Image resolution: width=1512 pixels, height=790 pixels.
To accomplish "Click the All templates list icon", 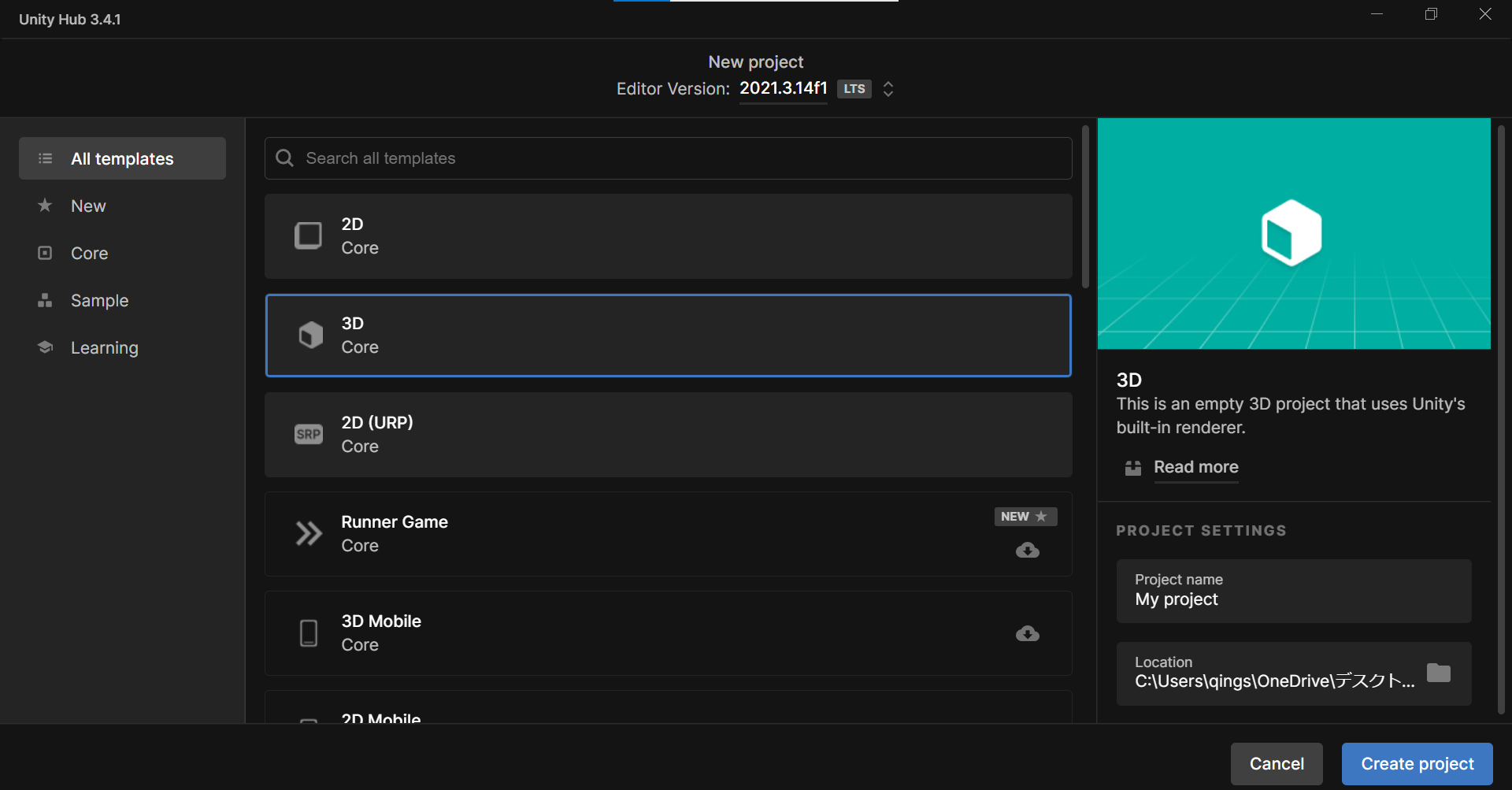I will (x=45, y=158).
